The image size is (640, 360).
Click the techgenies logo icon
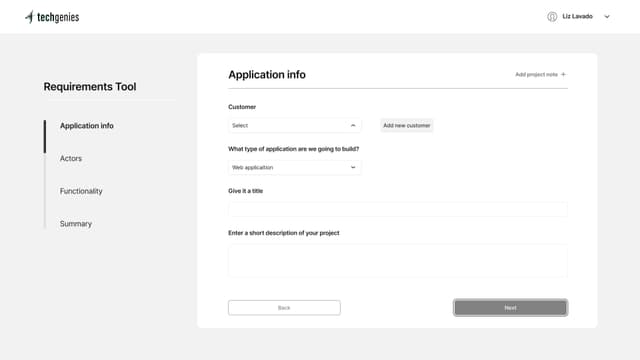[x=29, y=17]
